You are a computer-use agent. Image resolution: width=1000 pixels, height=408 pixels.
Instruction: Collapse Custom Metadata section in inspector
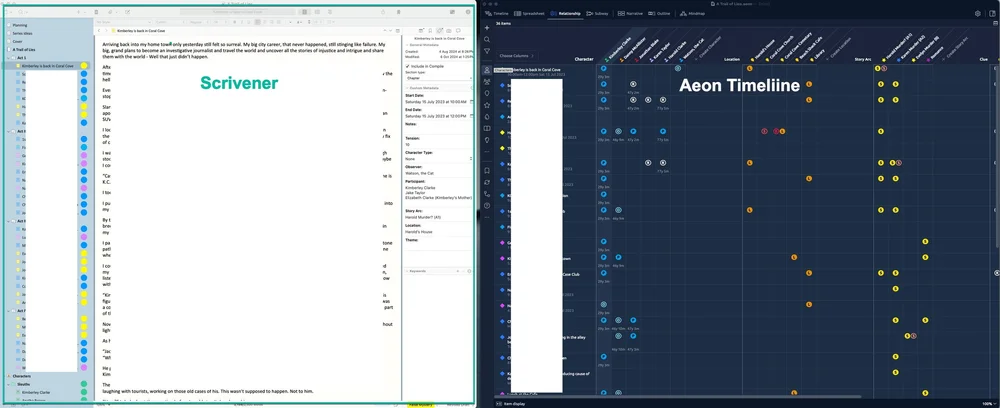(407, 87)
